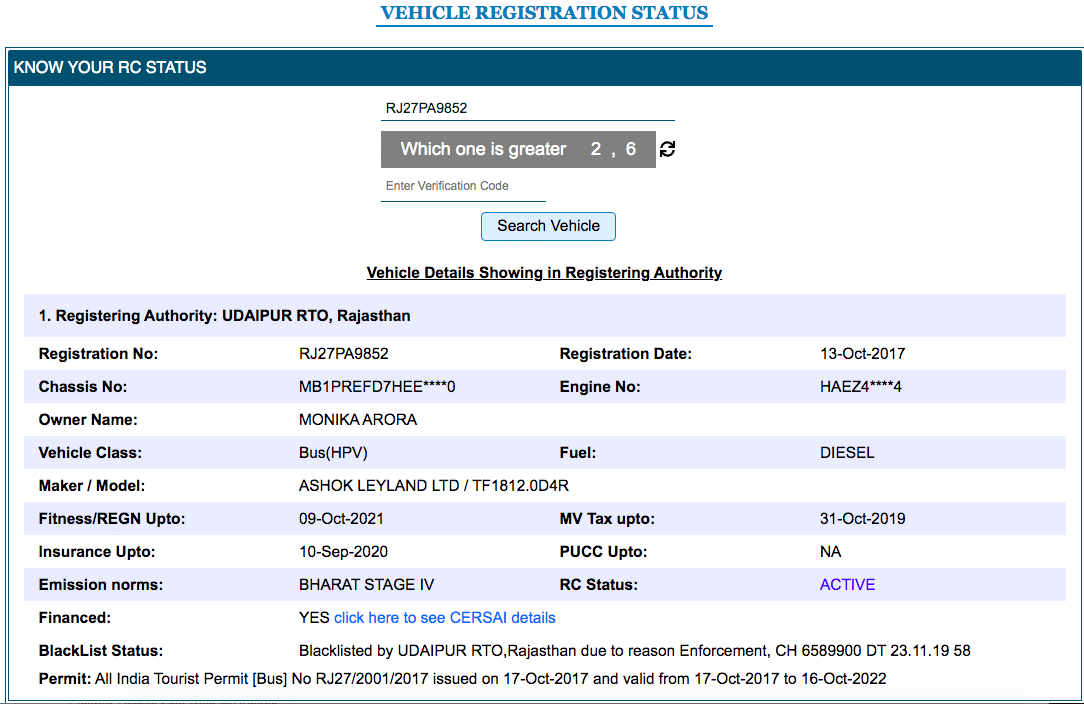The image size is (1084, 704).
Task: Select the Udaipur RTO Registering Authority row
Action: point(224,316)
